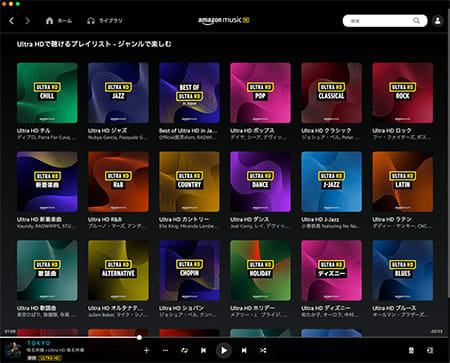
Task: Click the Ultra HD badge in the player
Action: pos(50,358)
